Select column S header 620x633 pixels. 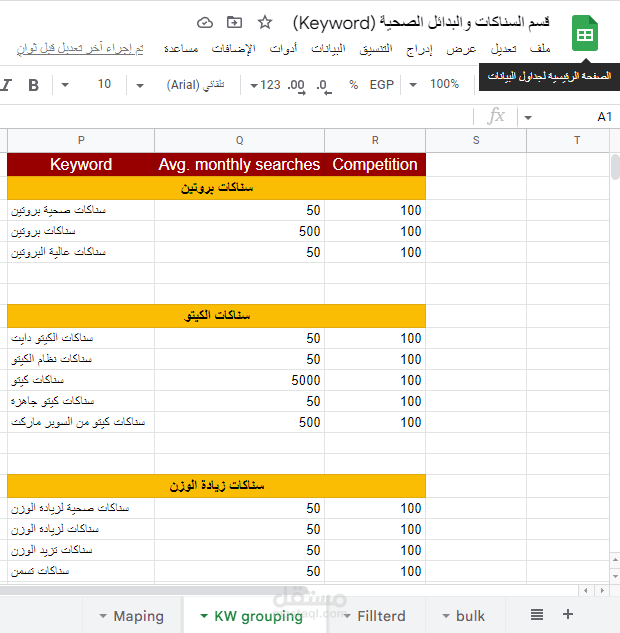(476, 140)
